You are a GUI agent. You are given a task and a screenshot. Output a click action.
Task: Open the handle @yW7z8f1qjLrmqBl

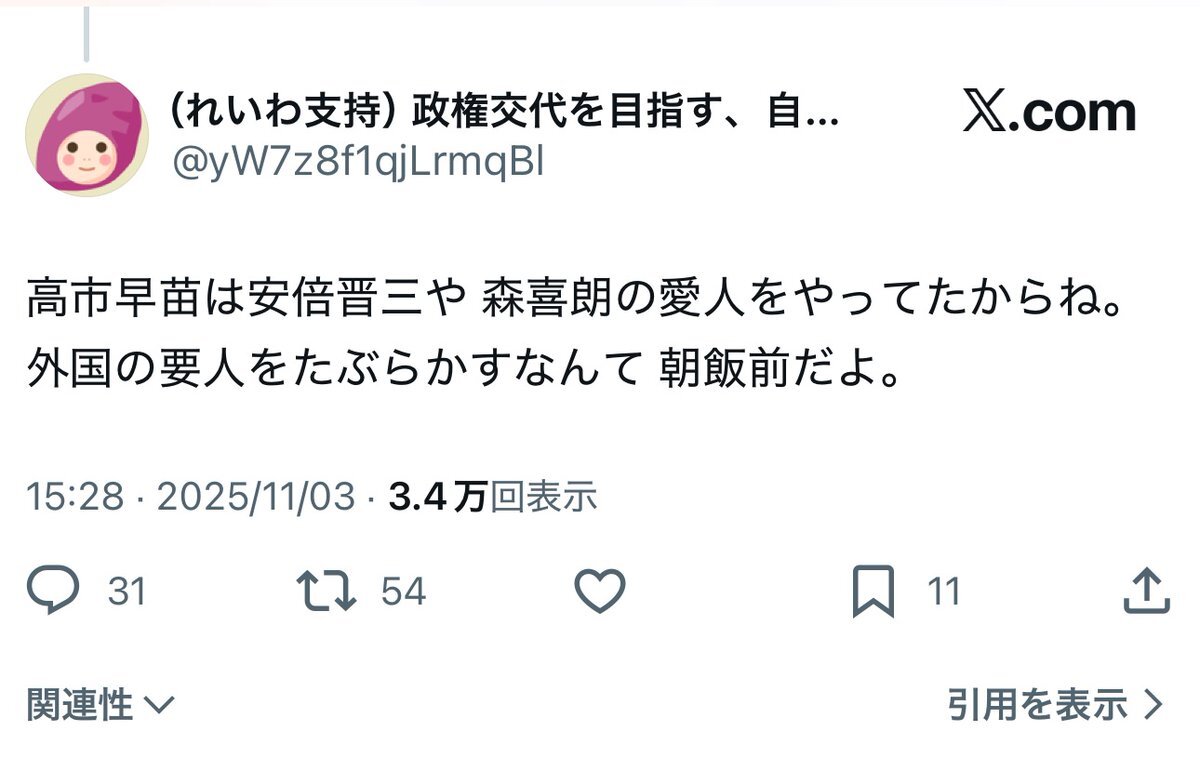[x=358, y=161]
